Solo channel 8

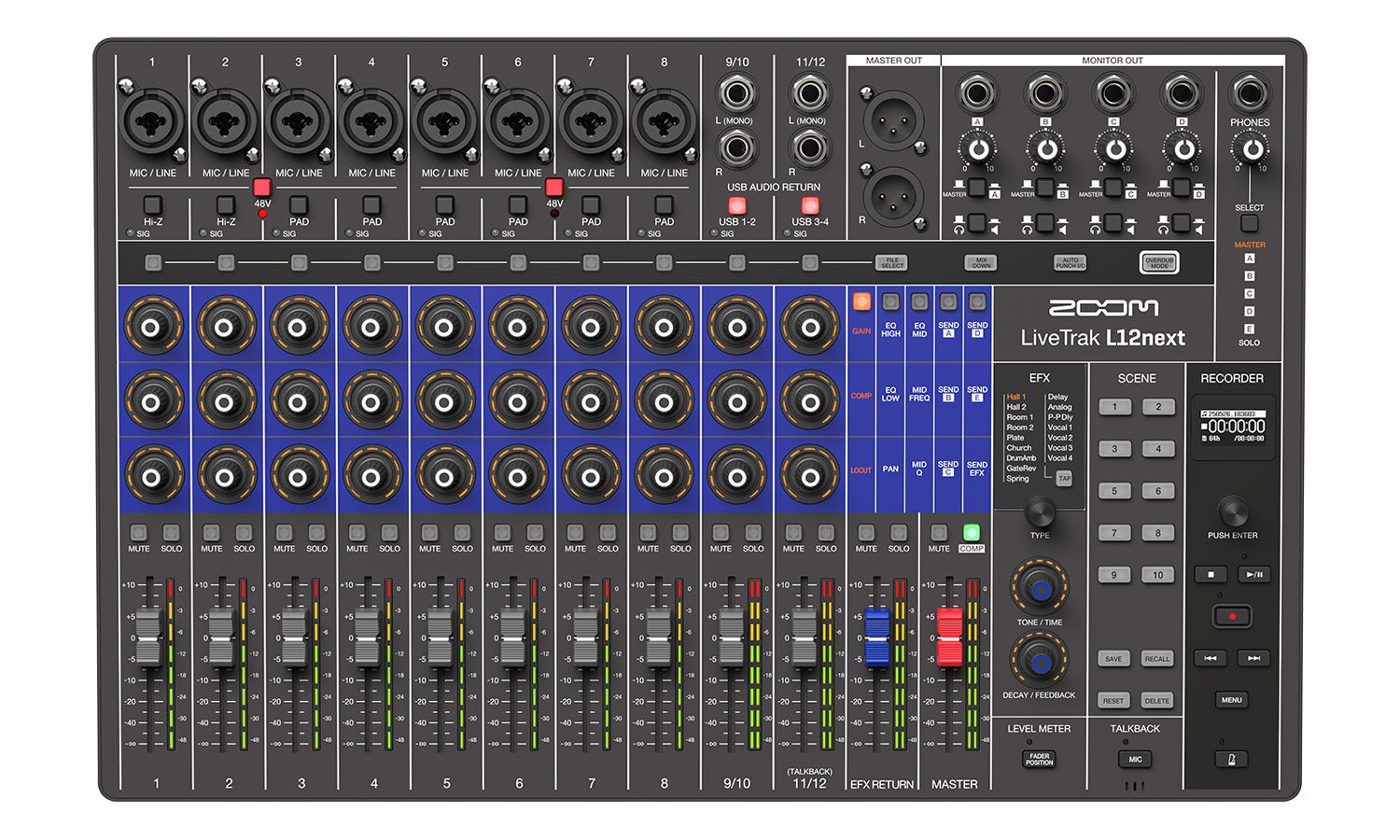point(680,533)
